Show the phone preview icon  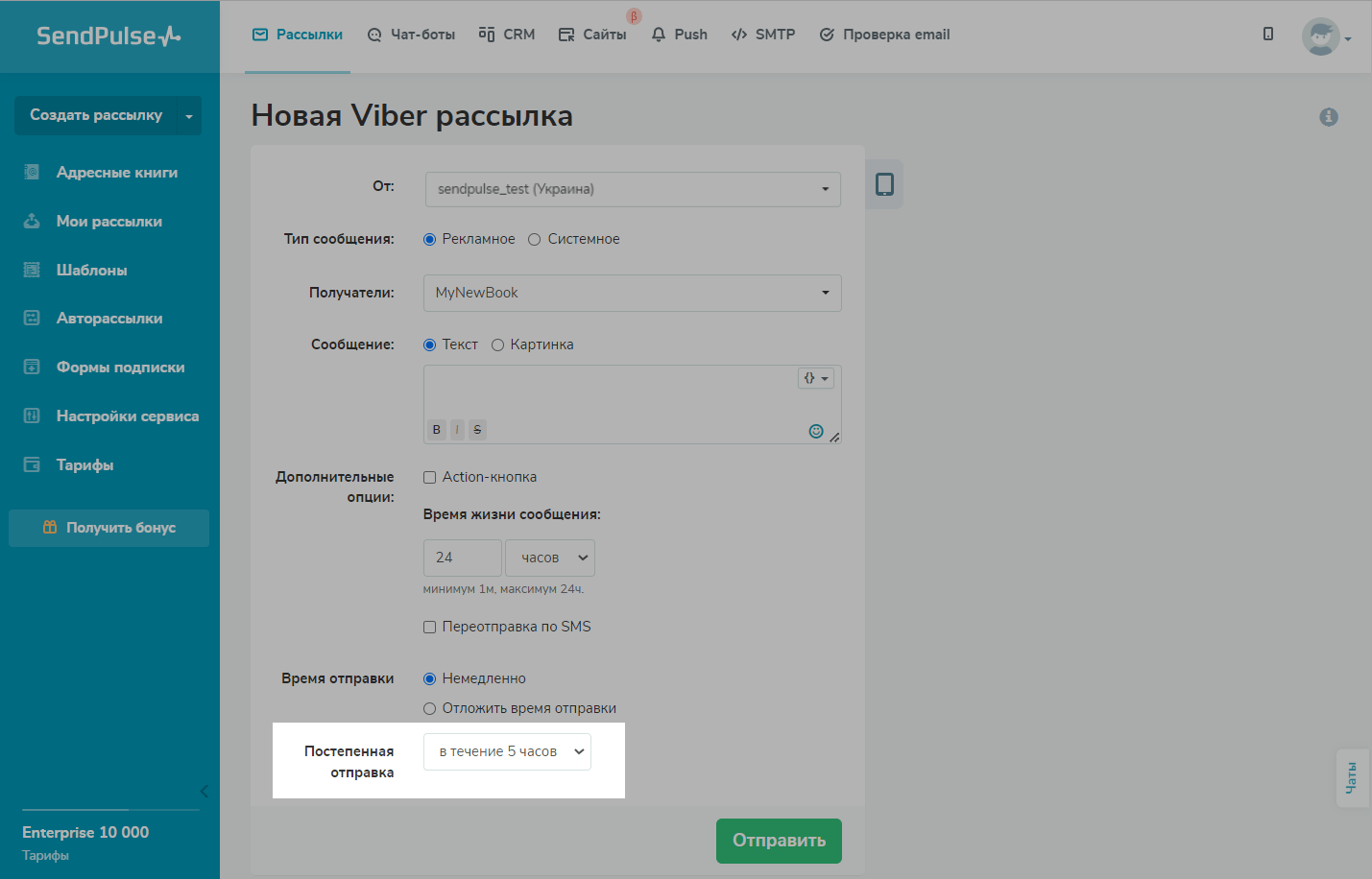(x=884, y=184)
